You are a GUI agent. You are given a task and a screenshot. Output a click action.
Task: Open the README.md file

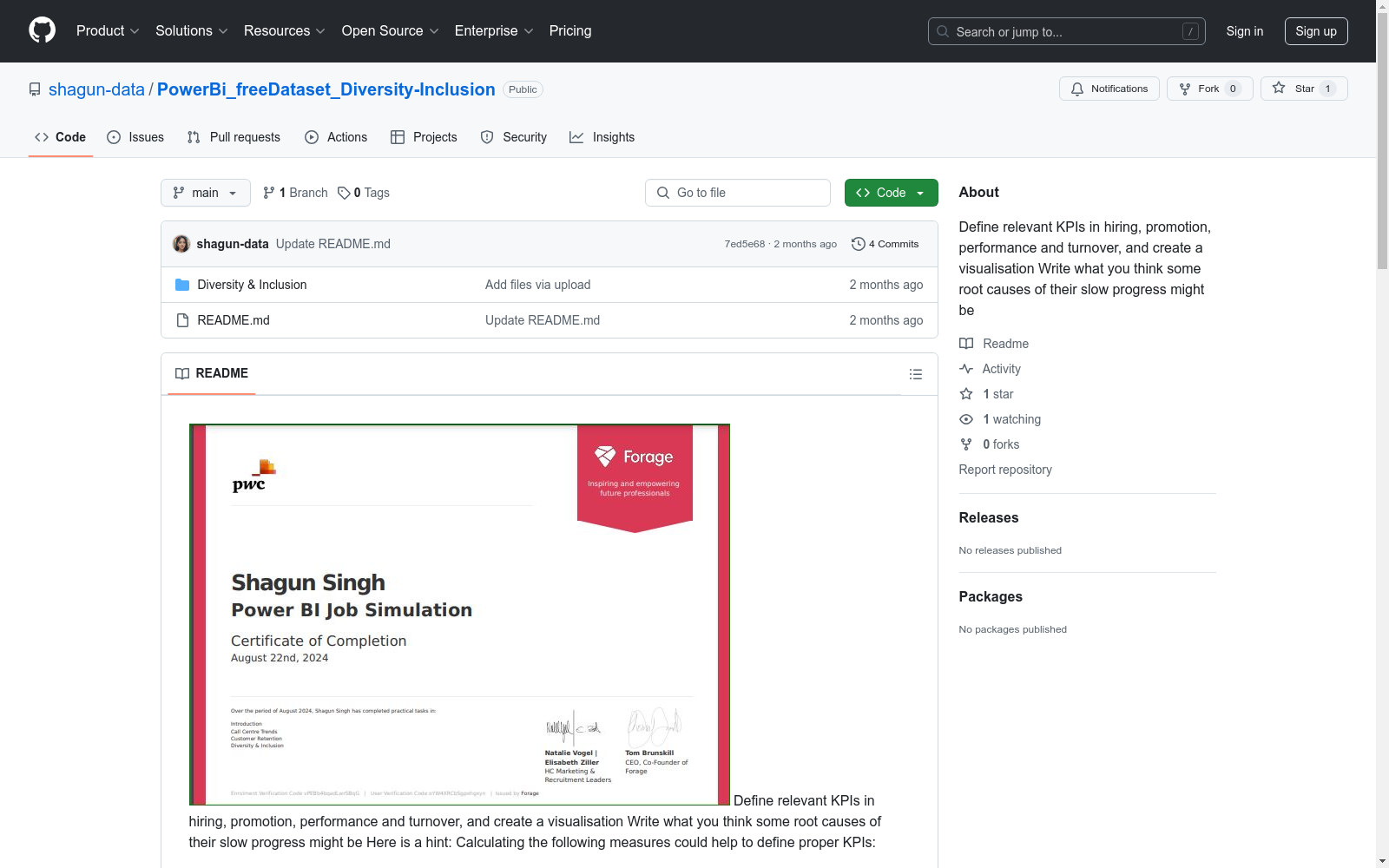point(234,320)
